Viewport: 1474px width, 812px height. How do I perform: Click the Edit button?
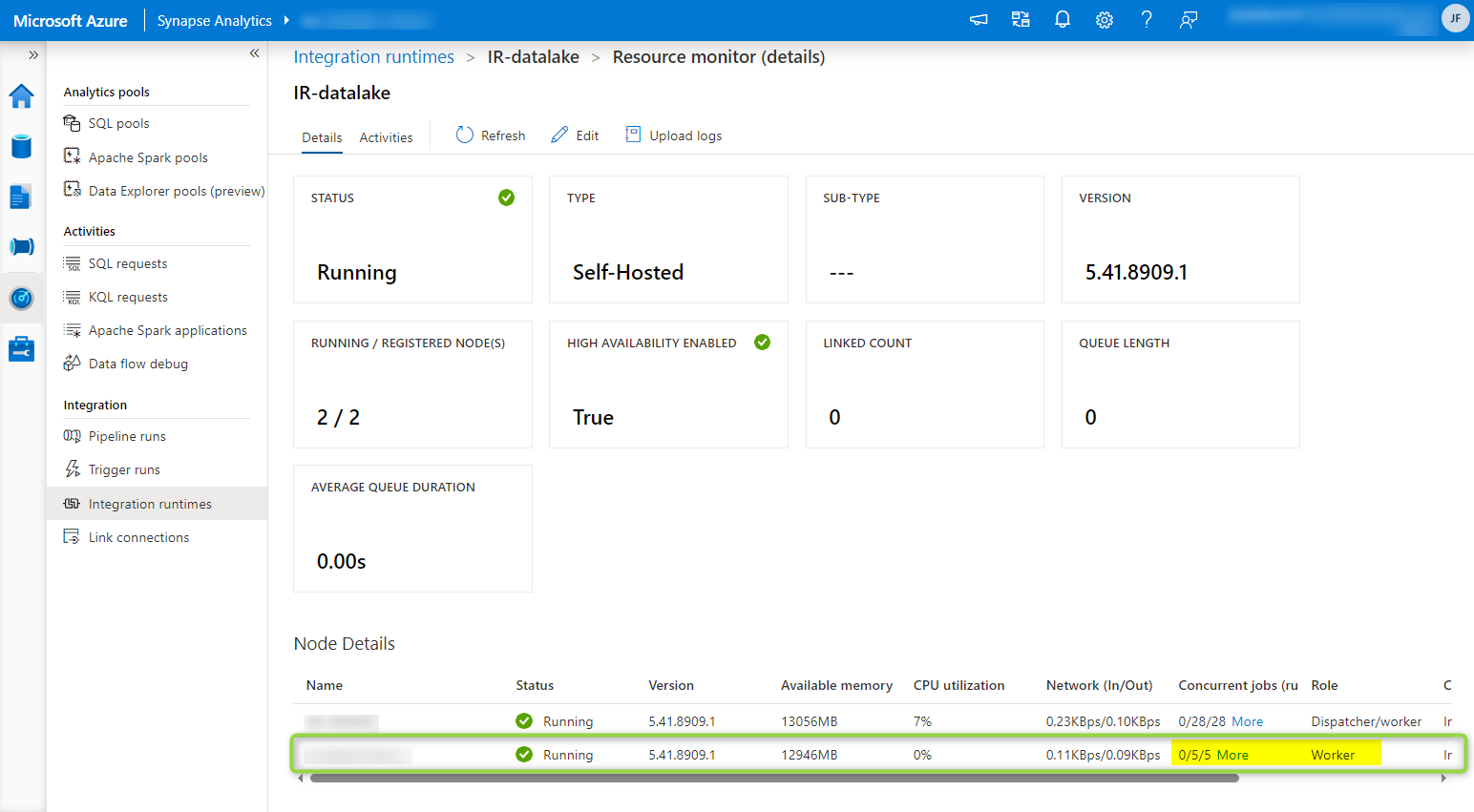575,135
